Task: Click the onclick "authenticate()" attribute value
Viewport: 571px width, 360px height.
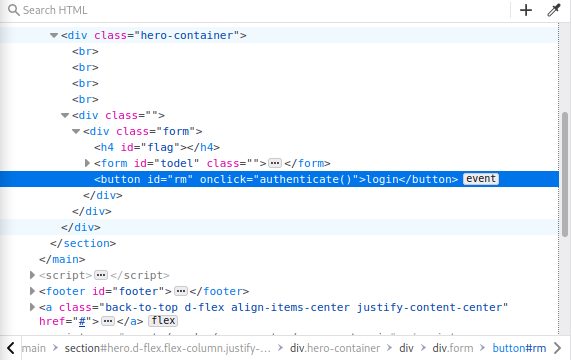Action: (305, 179)
